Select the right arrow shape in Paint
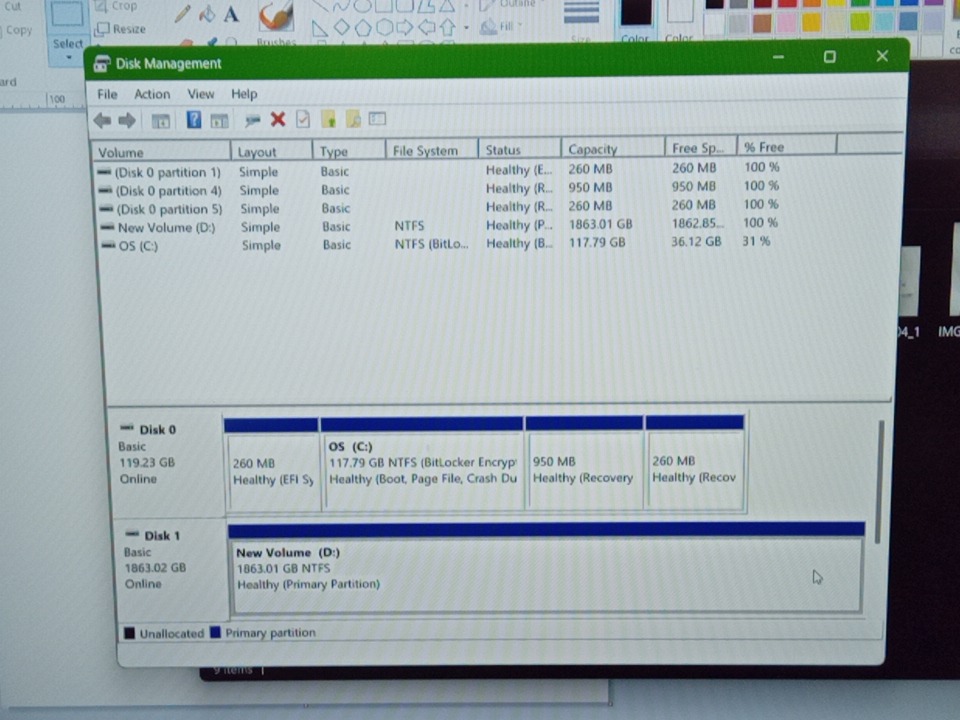The image size is (960, 720). (405, 28)
